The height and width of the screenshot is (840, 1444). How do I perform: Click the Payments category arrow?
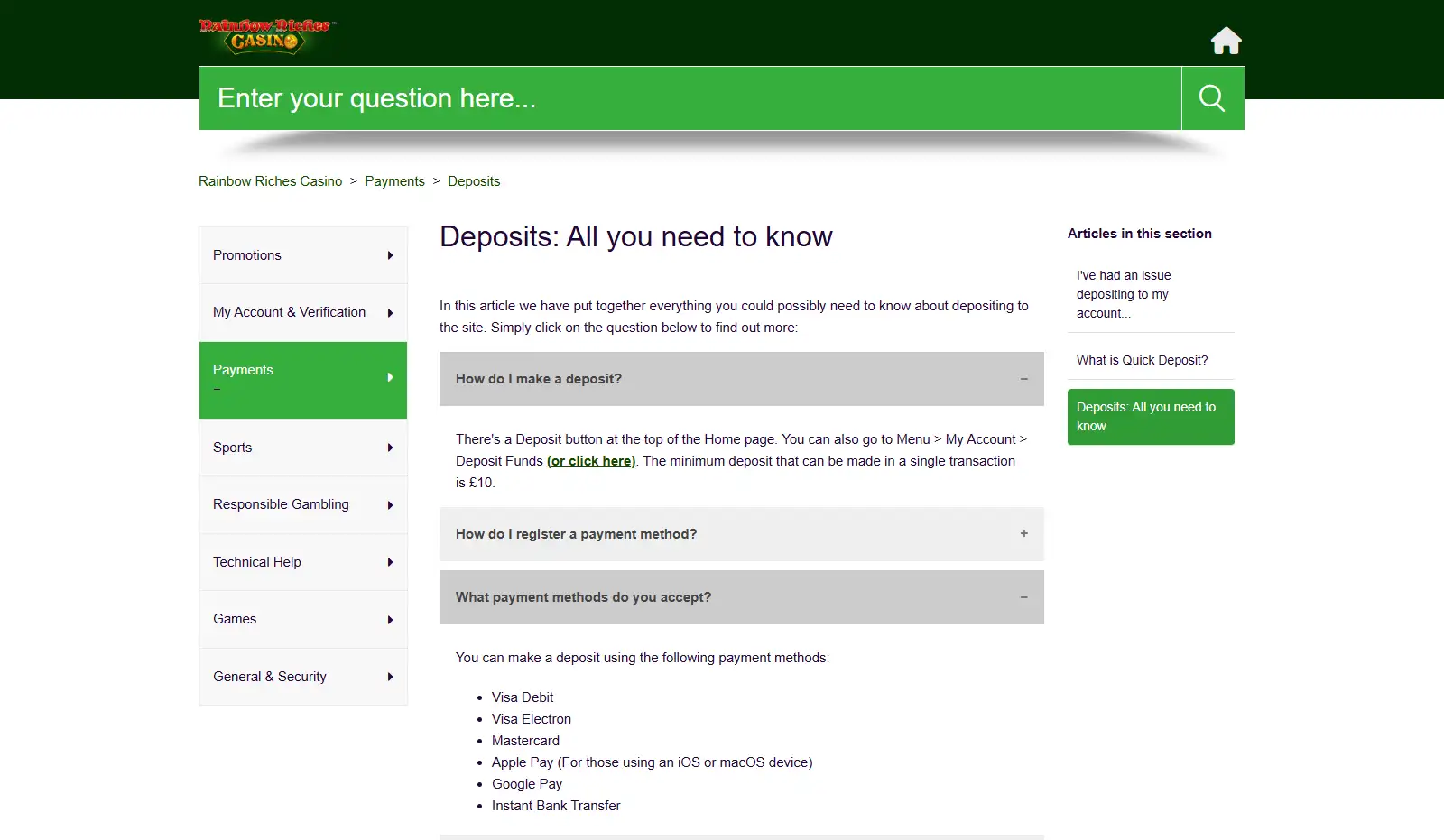point(390,377)
